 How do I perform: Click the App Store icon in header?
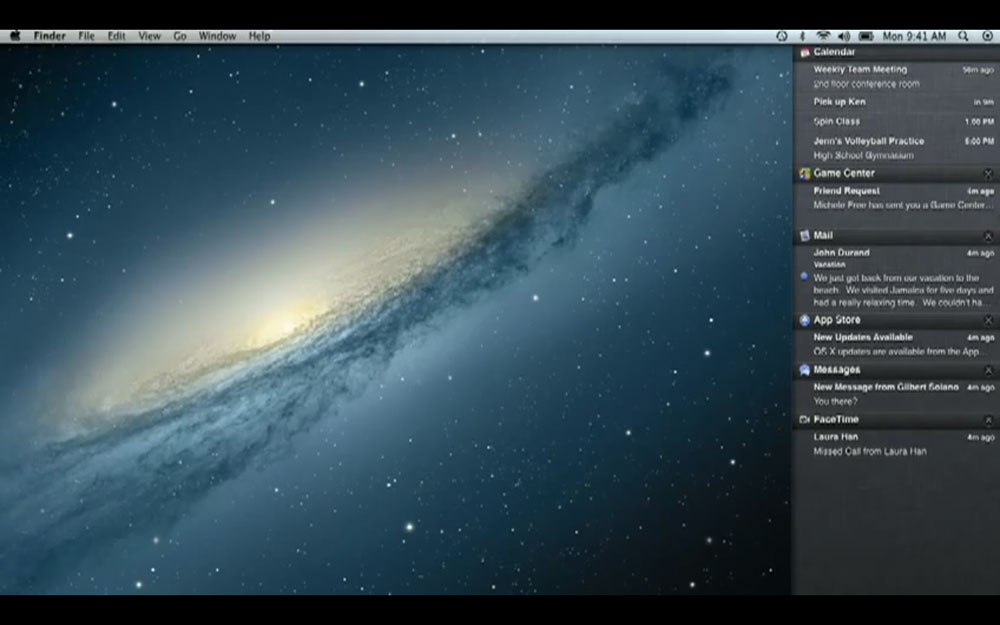pyautogui.click(x=805, y=320)
